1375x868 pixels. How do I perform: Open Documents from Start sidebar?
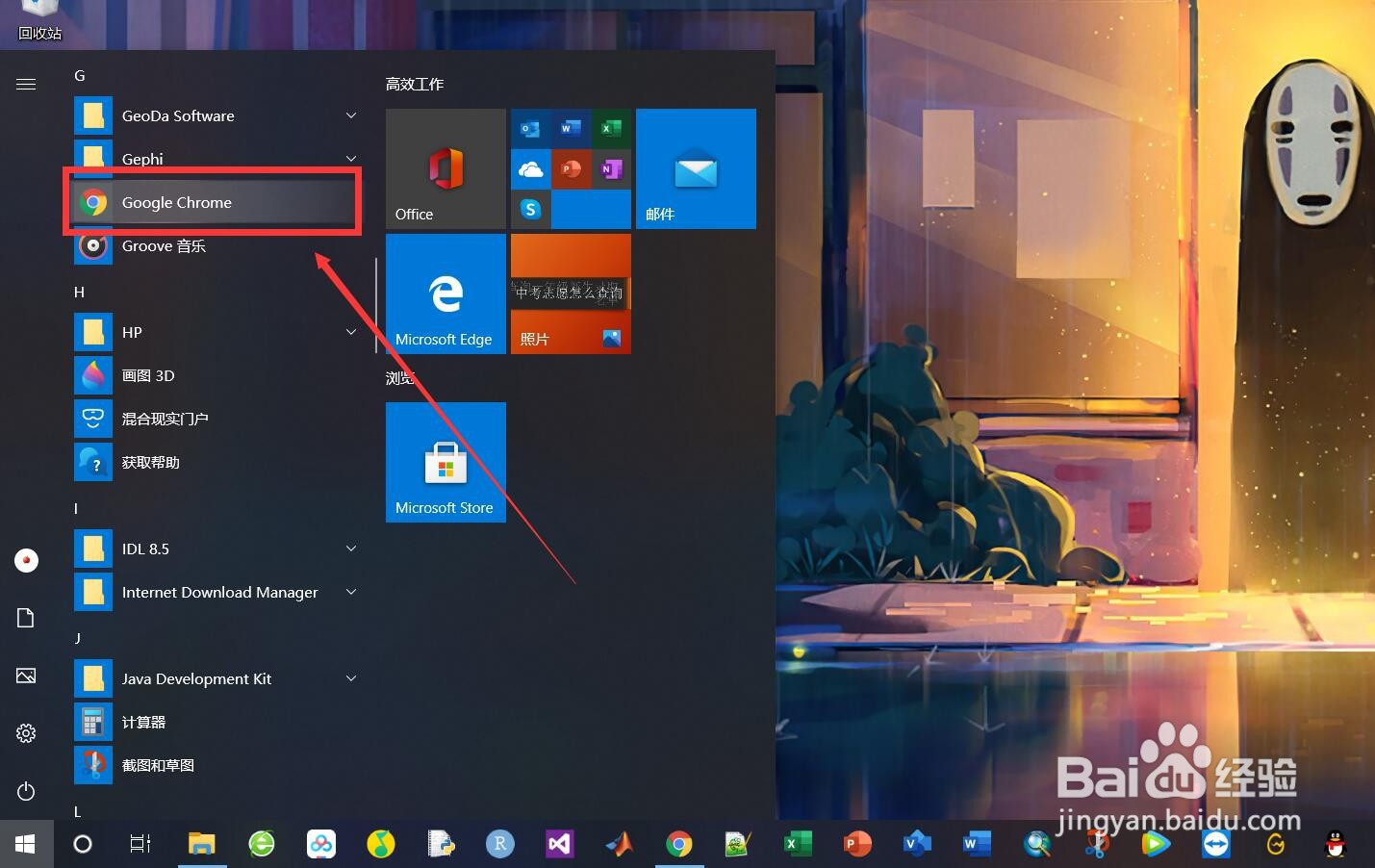(26, 618)
